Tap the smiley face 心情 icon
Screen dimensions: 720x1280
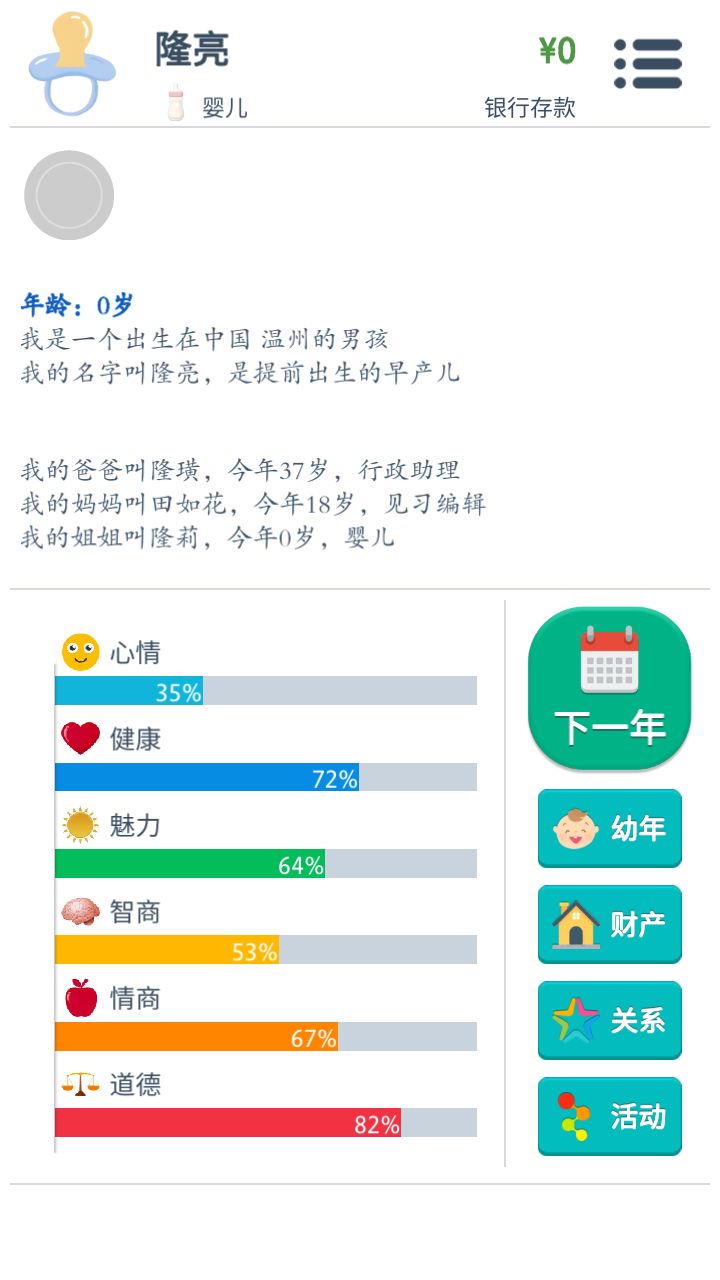click(x=81, y=652)
